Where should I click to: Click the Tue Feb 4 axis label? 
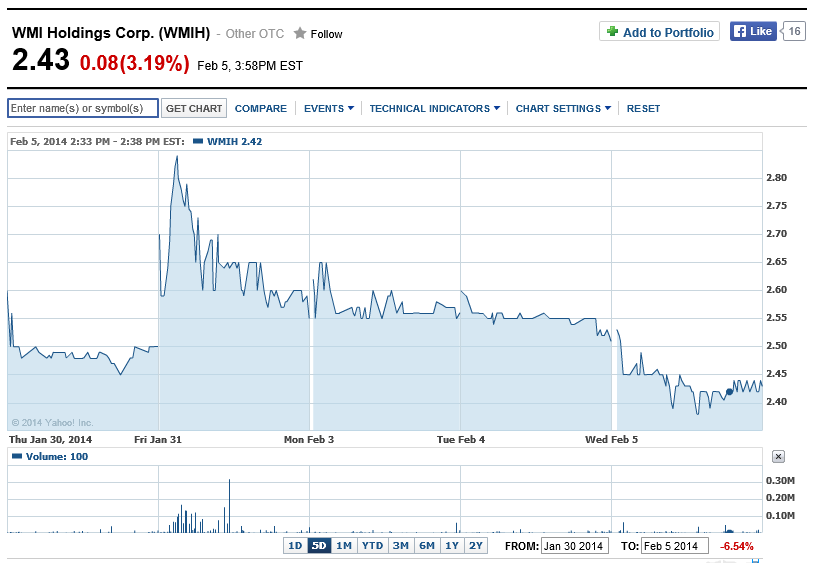coord(461,439)
